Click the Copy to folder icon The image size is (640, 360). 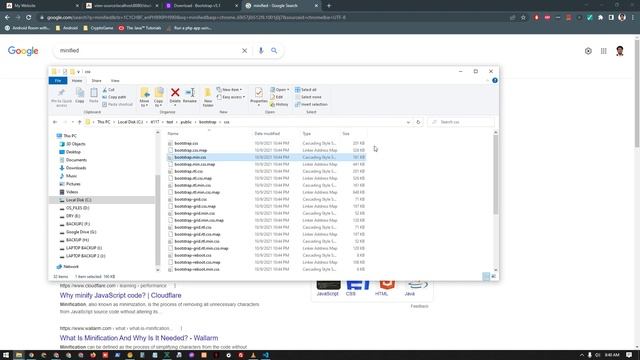pyautogui.click(x=159, y=93)
